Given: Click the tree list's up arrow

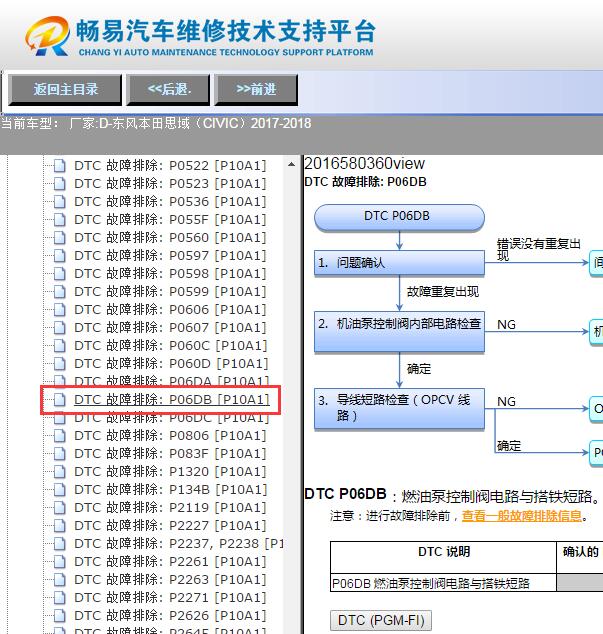Looking at the screenshot, I should (291, 165).
